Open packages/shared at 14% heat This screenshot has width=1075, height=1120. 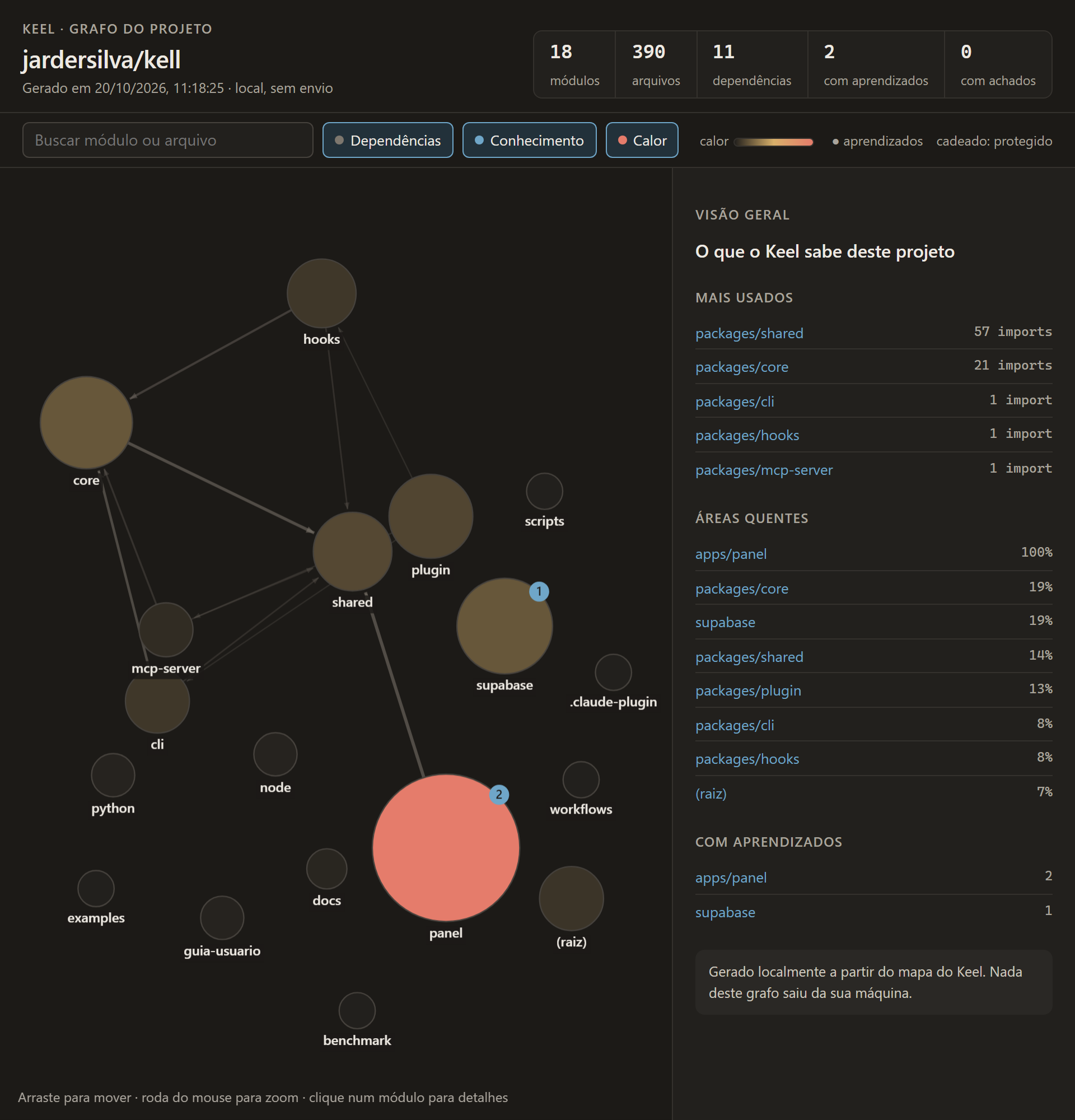point(749,657)
